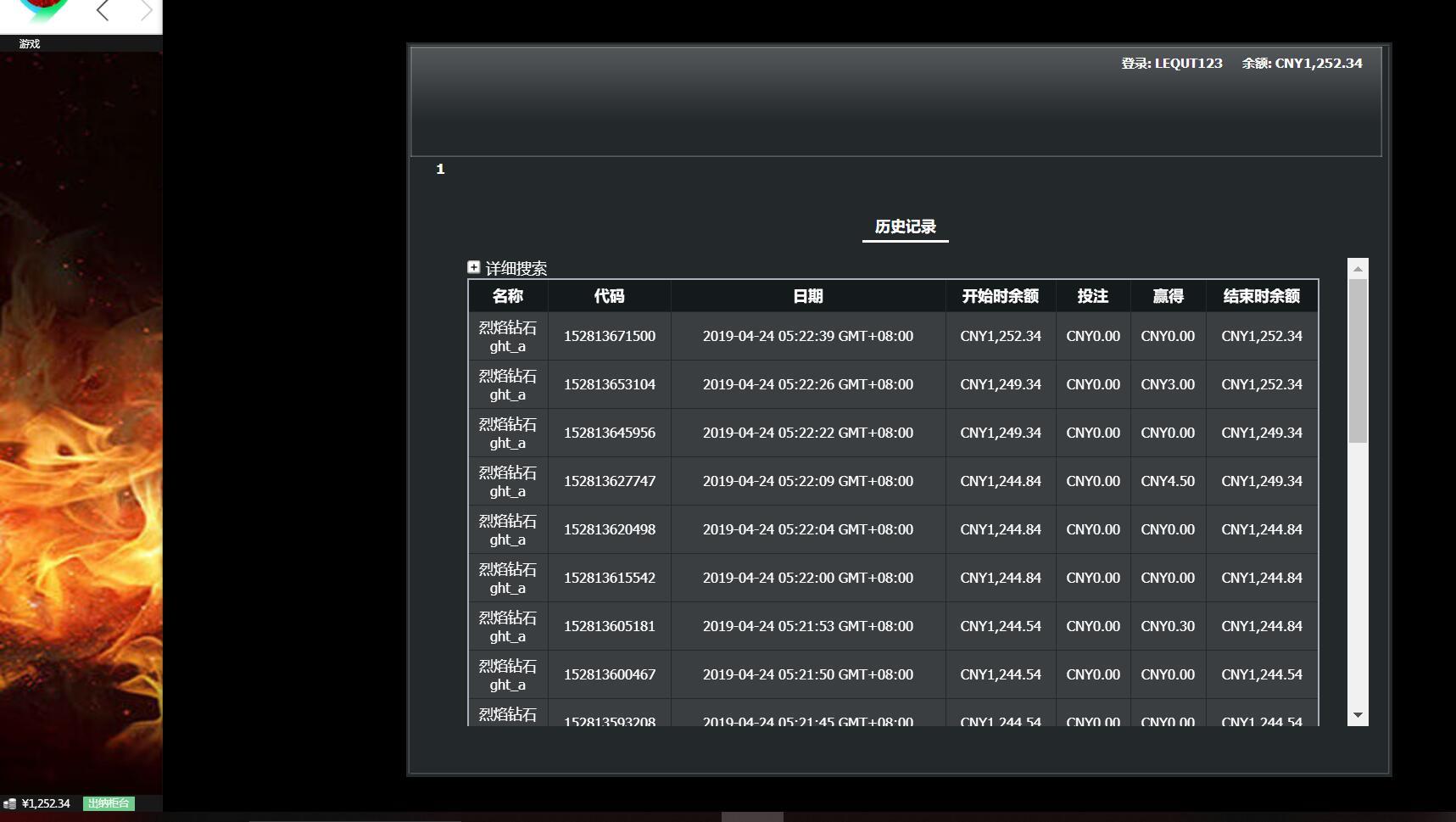The height and width of the screenshot is (822, 1456).
Task: Click the 日期 column header
Action: [x=808, y=296]
